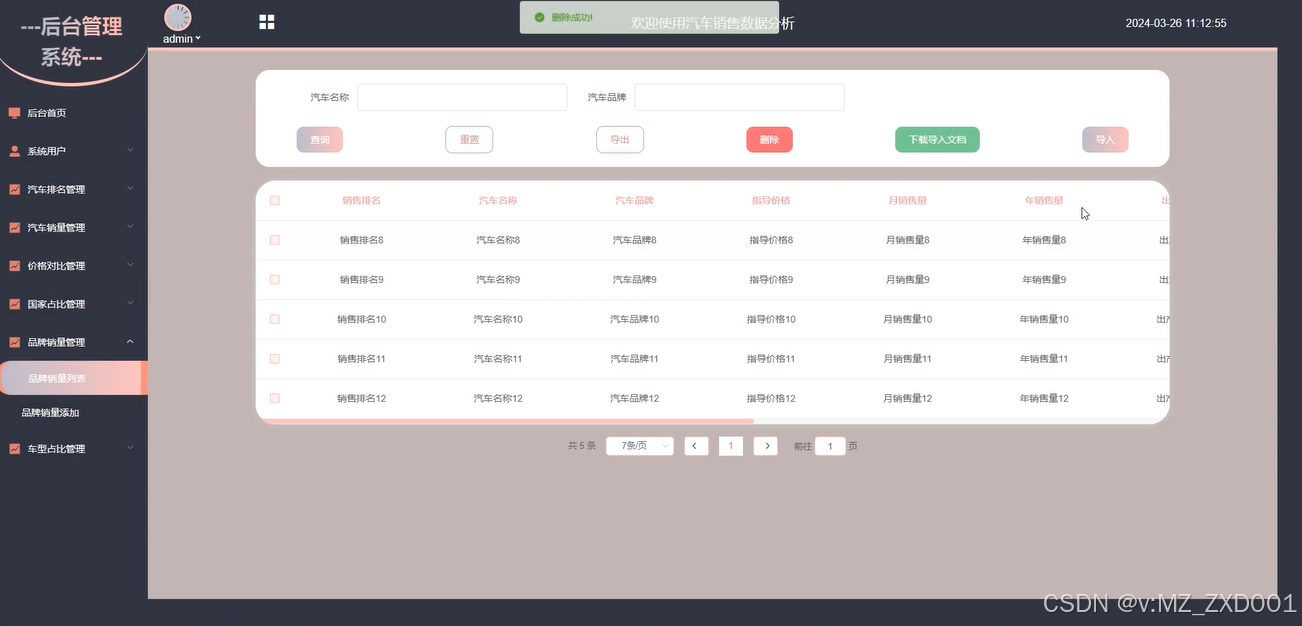
Task: Click the 汽车排名管理 chart icon
Action: pyautogui.click(x=14, y=189)
